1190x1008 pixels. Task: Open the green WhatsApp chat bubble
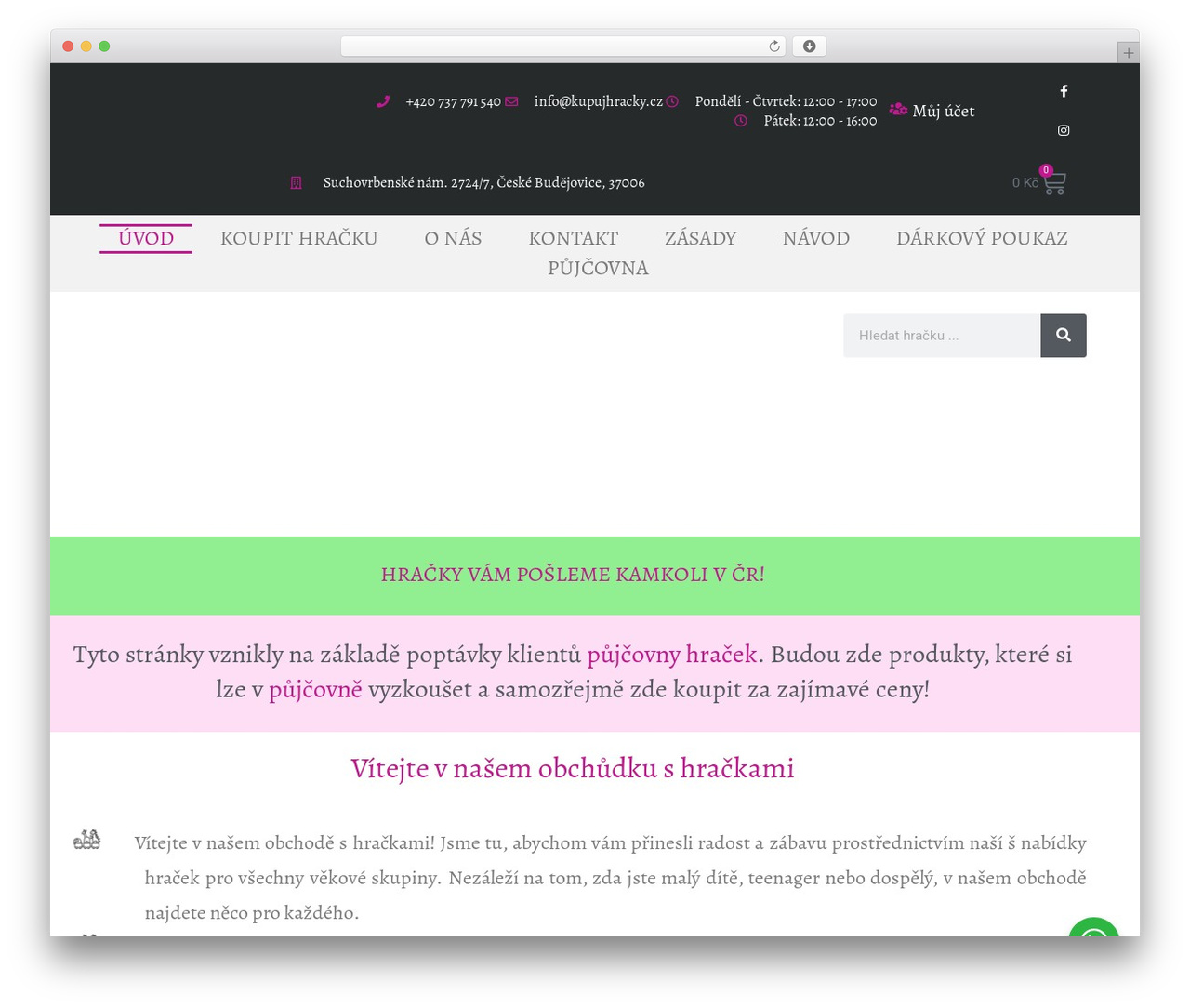(x=1093, y=926)
